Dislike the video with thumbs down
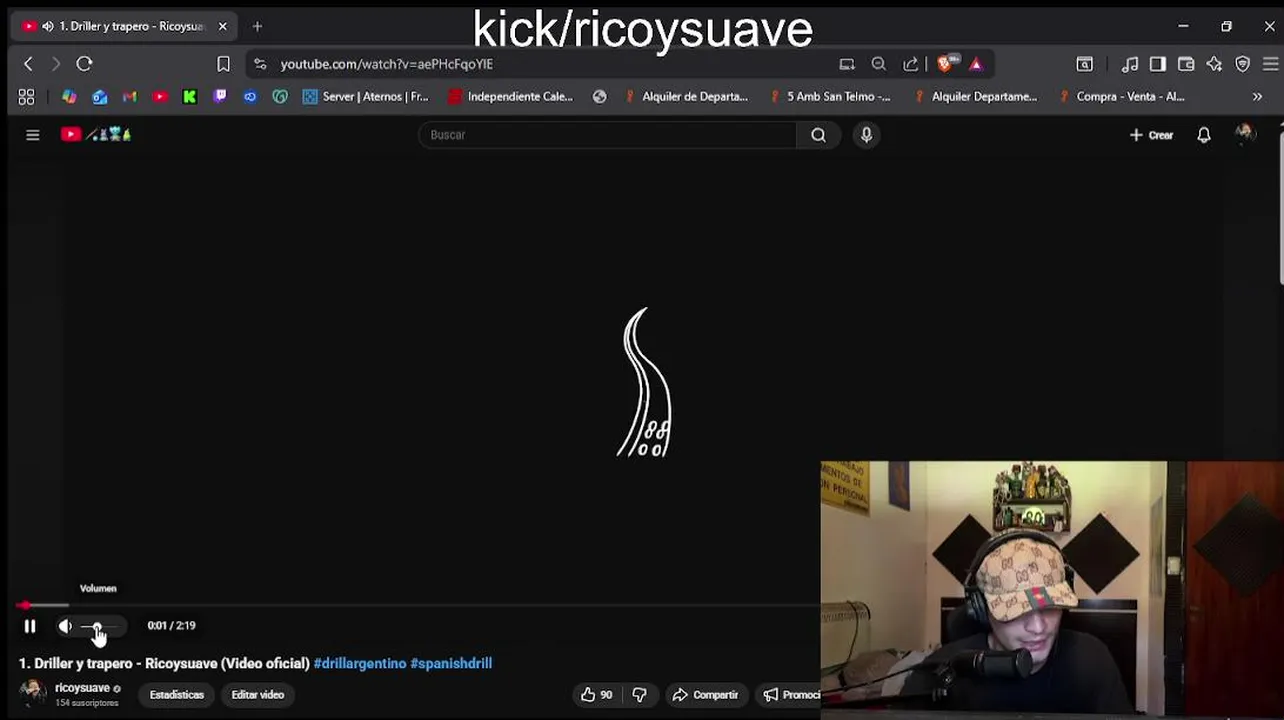 coord(640,695)
